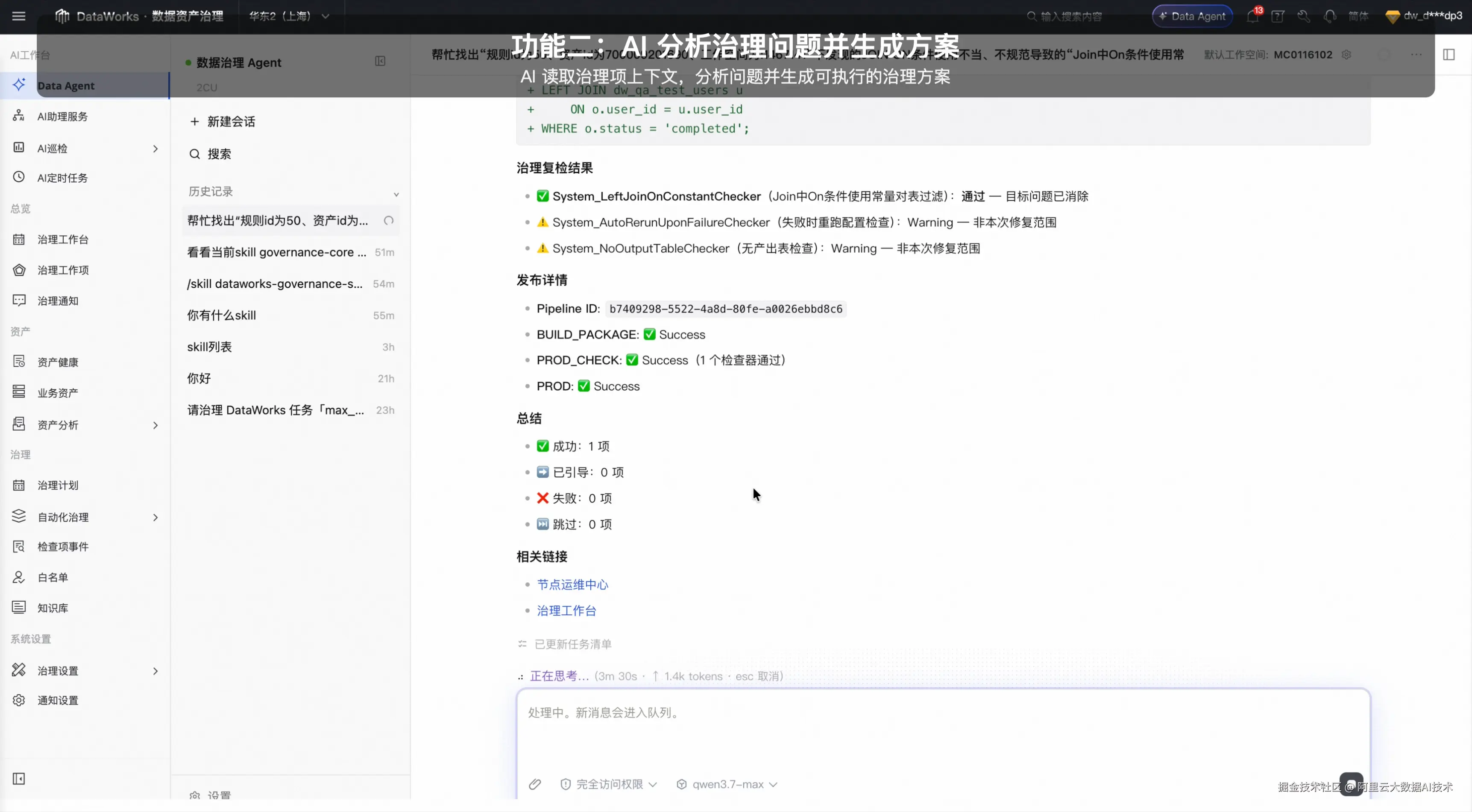1472x812 pixels.
Task: Collapse the agent conversation panel icon
Action: (x=380, y=61)
